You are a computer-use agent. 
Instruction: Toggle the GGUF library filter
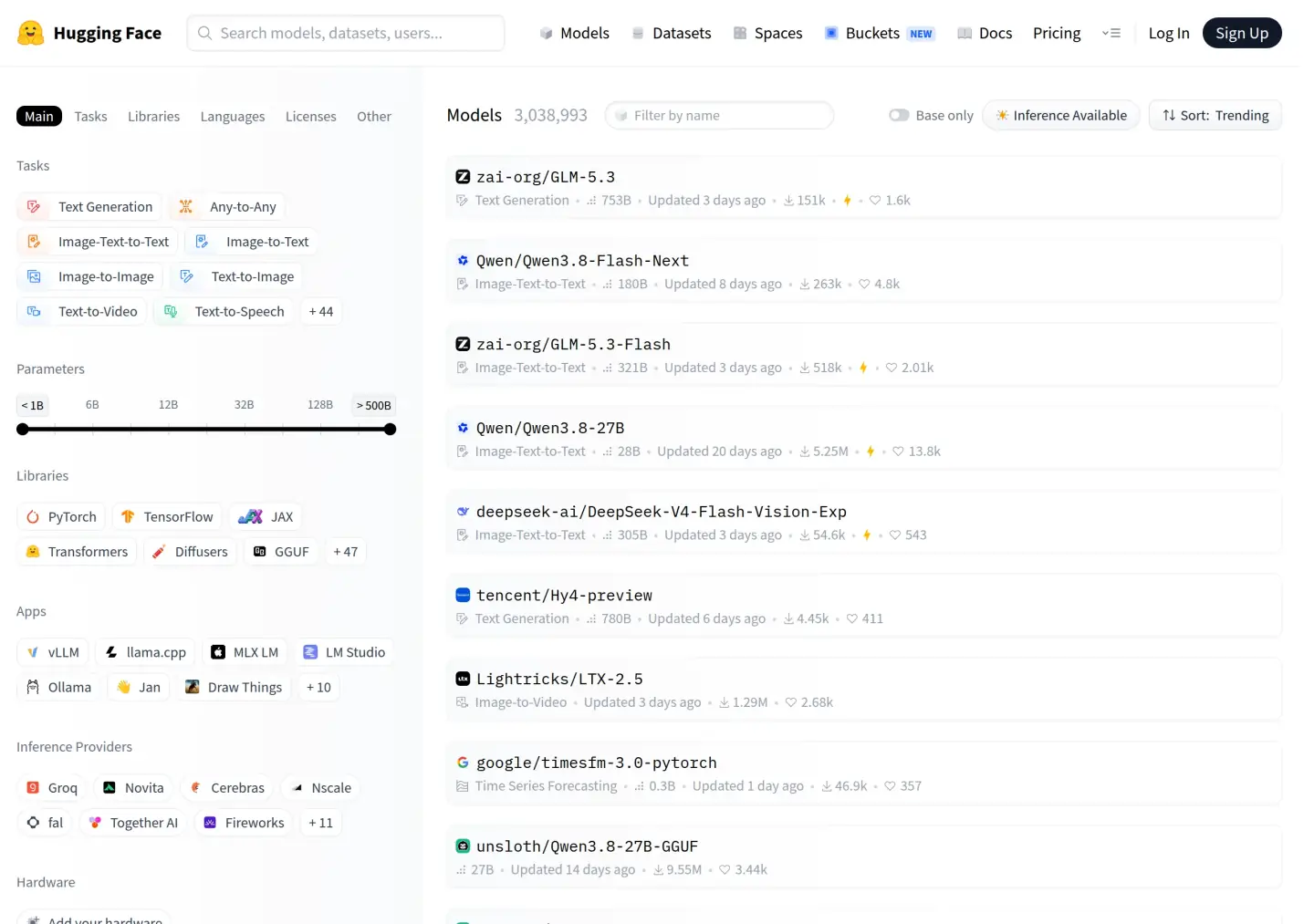(281, 552)
